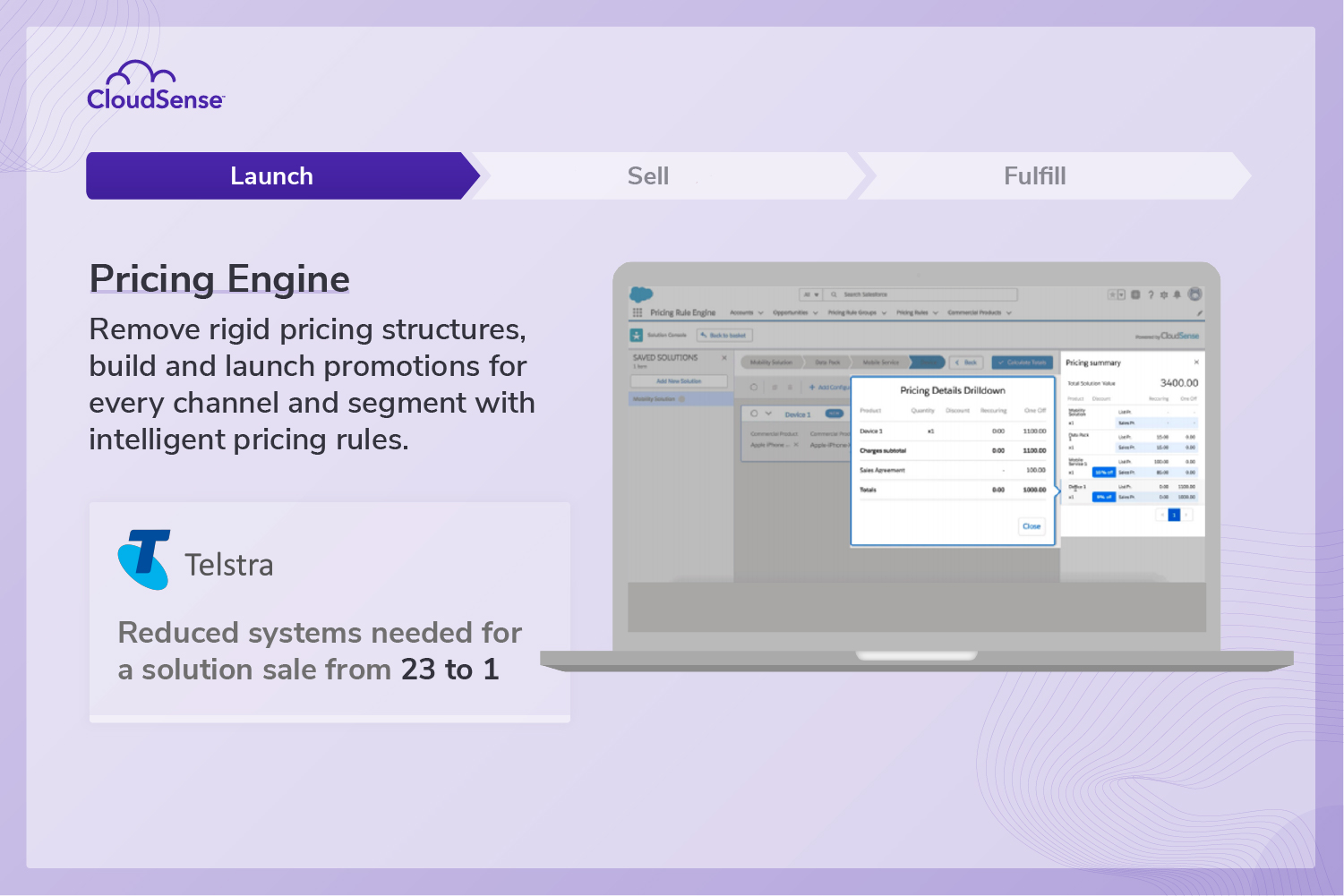Select the Device 1 row circle checkbox
1344x896 pixels.
click(755, 413)
